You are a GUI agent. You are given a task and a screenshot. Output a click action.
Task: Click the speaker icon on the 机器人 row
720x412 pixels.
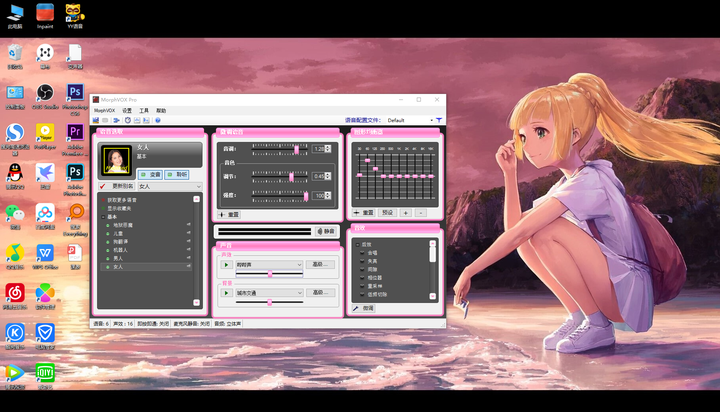189,250
